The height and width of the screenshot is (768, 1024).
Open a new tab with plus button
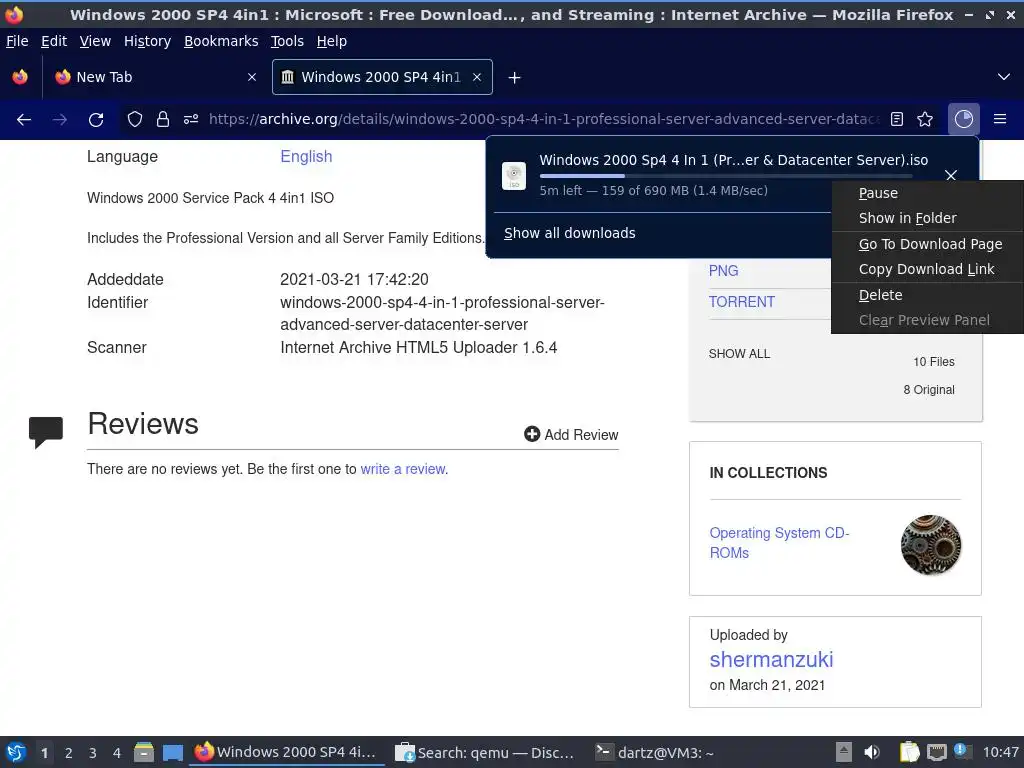(x=515, y=78)
